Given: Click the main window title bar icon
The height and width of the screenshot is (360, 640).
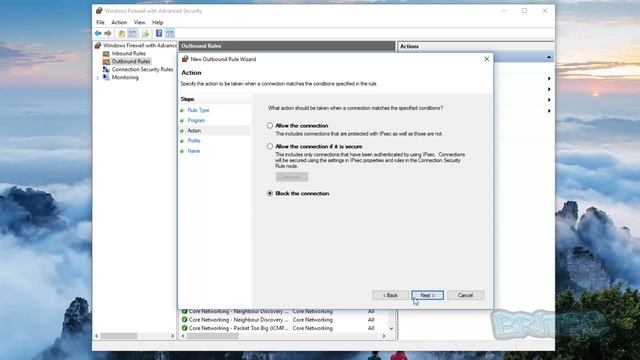Looking at the screenshot, I should (99, 11).
